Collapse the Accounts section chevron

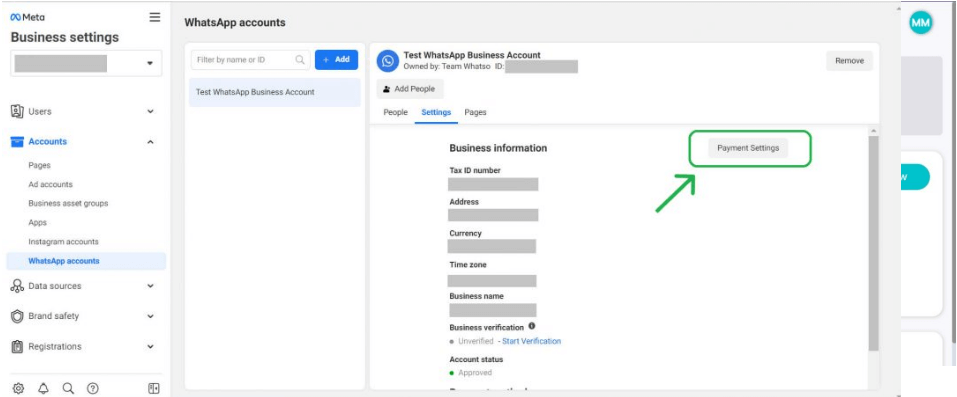[151, 142]
